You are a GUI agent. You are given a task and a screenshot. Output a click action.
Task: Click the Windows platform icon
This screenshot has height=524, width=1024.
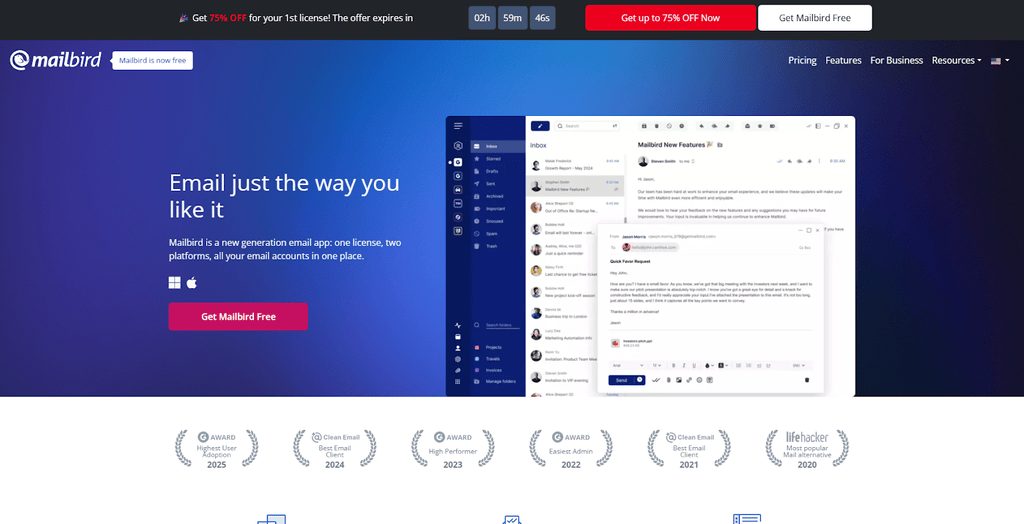(175, 283)
